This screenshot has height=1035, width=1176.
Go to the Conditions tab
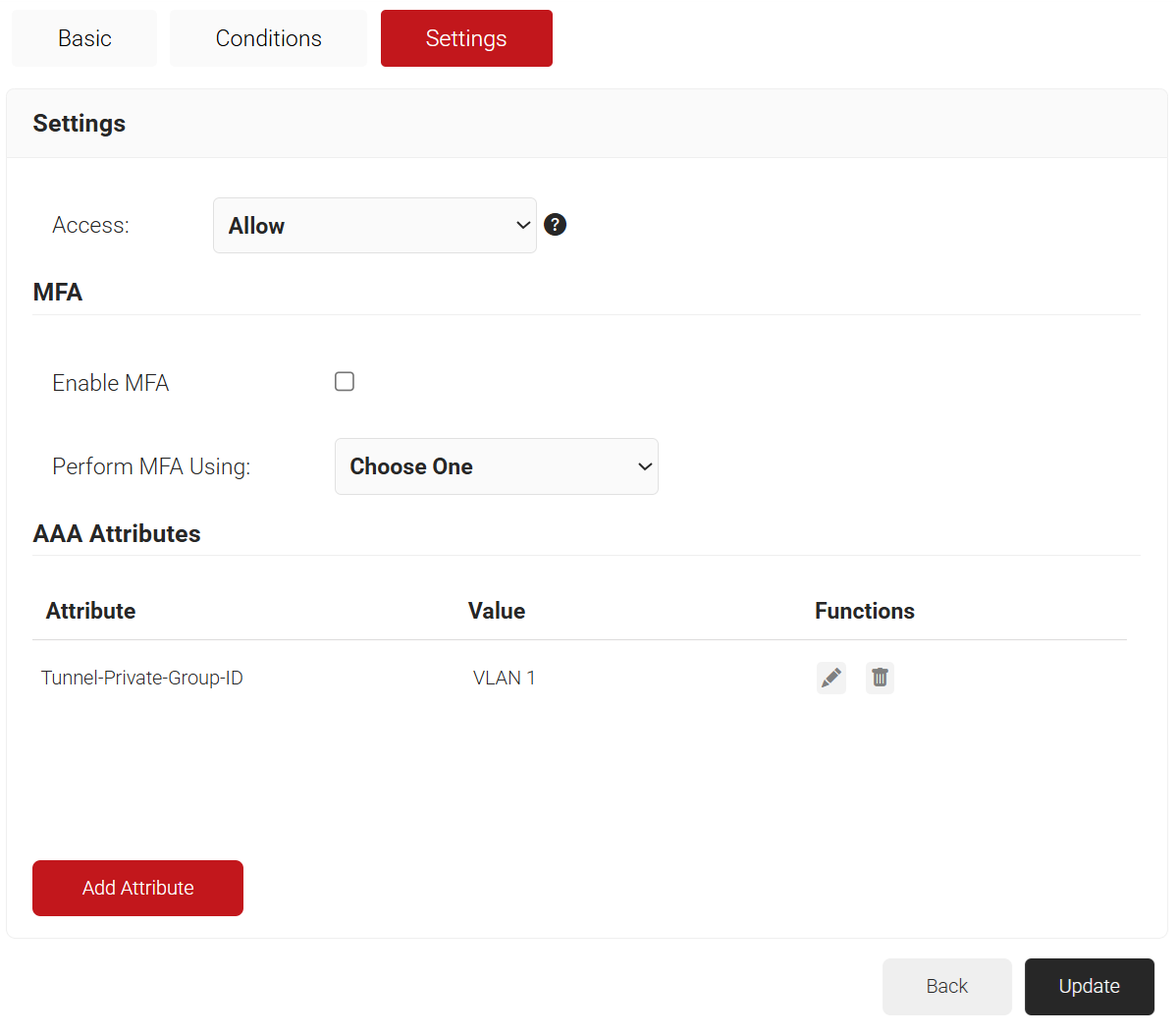pos(268,38)
